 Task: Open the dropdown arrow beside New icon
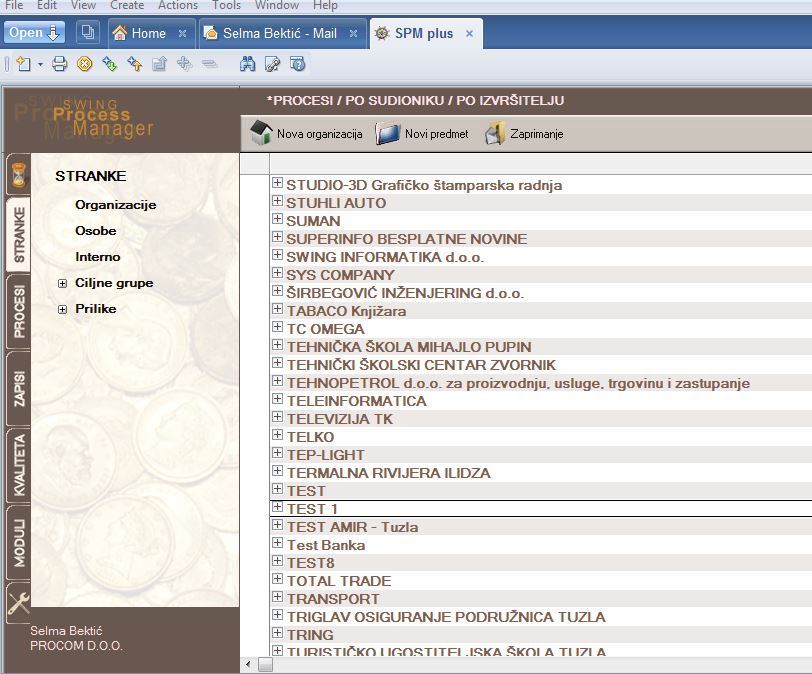40,65
